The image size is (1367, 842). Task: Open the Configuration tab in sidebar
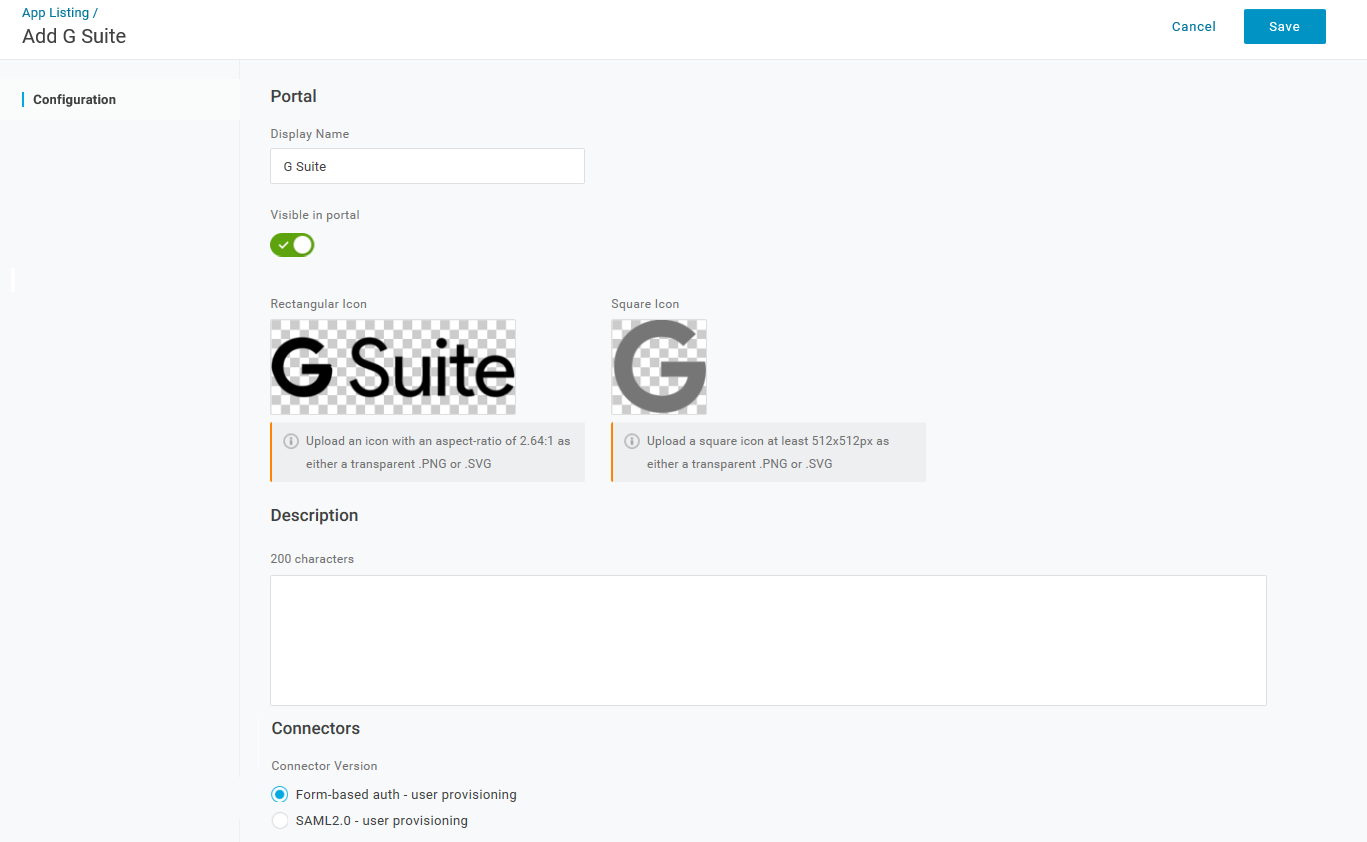point(74,100)
